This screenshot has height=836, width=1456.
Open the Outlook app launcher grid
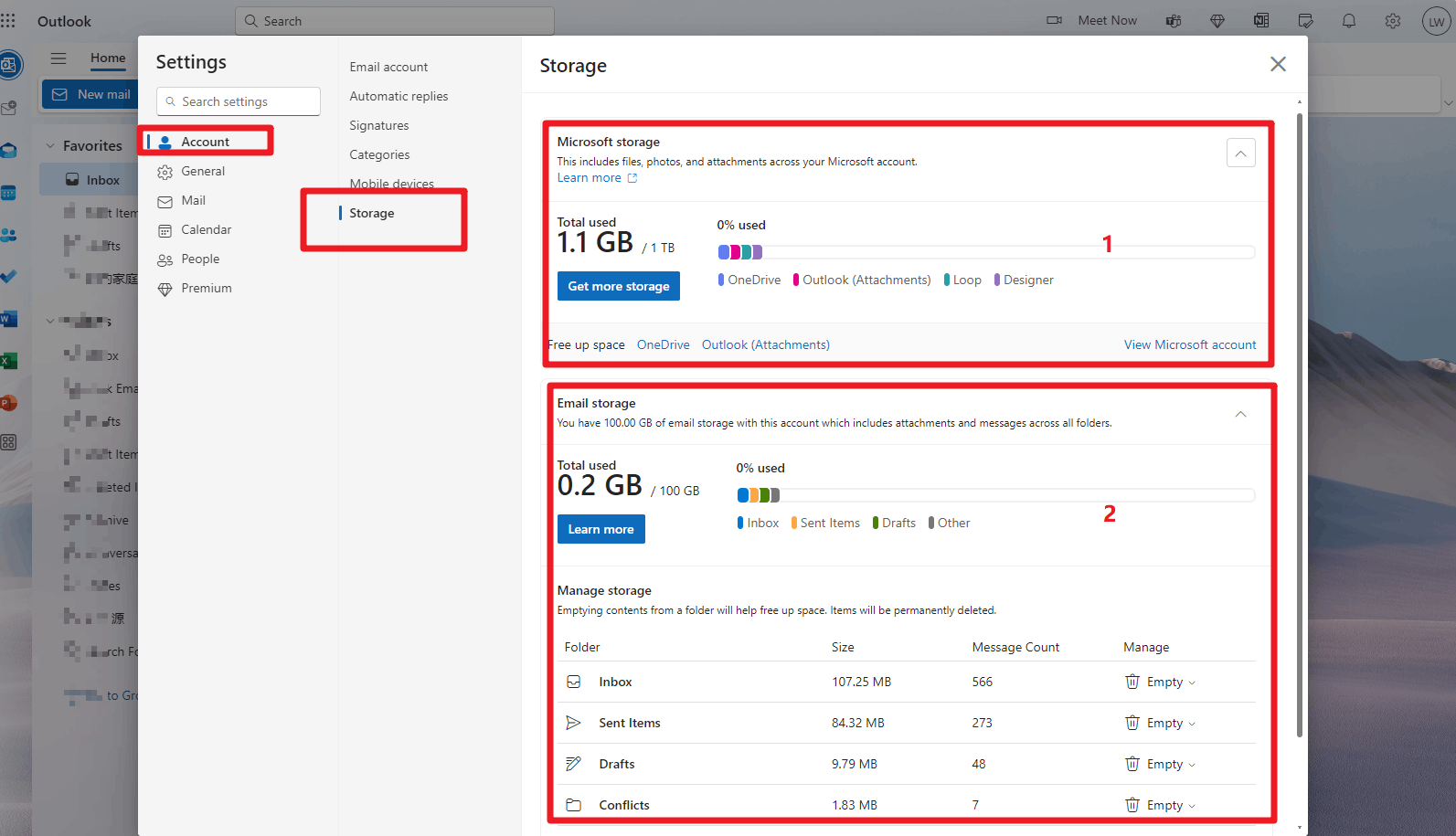coord(8,20)
